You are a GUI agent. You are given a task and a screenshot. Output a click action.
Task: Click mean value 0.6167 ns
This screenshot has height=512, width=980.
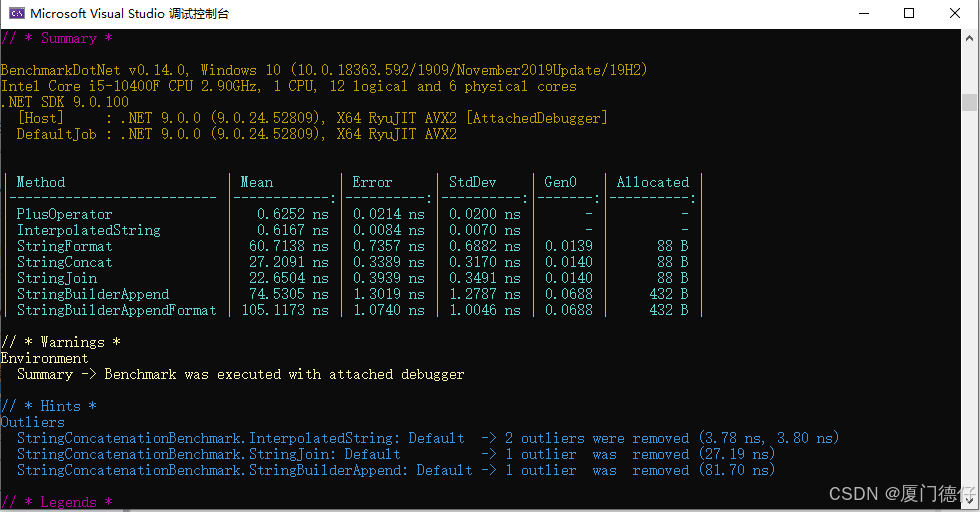tap(292, 230)
